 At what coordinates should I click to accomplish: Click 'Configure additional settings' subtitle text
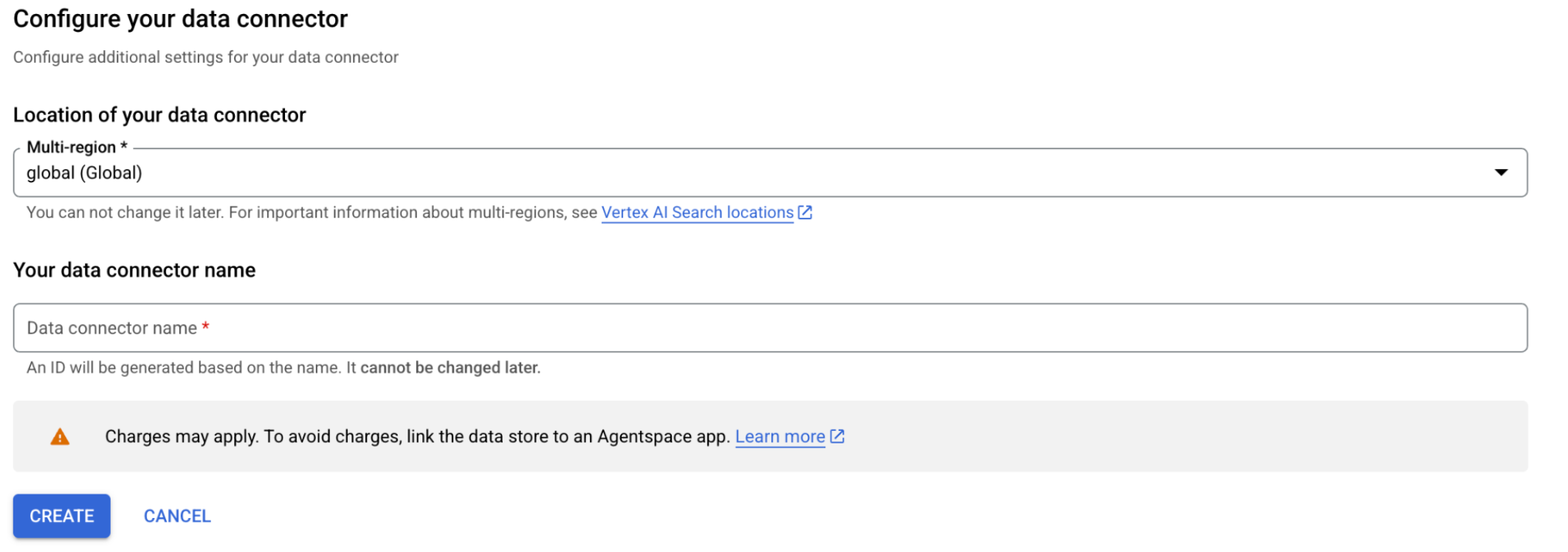point(205,58)
